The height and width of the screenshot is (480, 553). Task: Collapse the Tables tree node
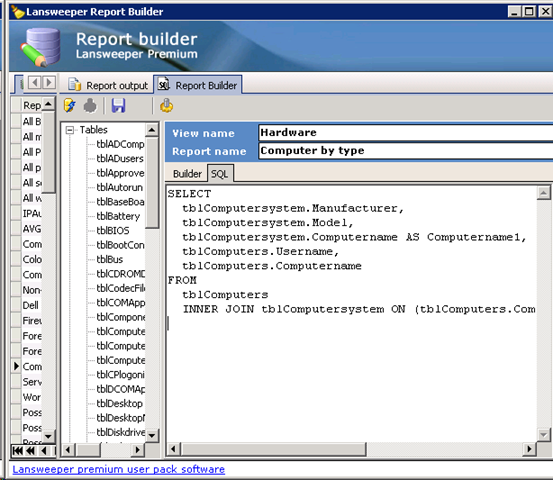point(70,130)
